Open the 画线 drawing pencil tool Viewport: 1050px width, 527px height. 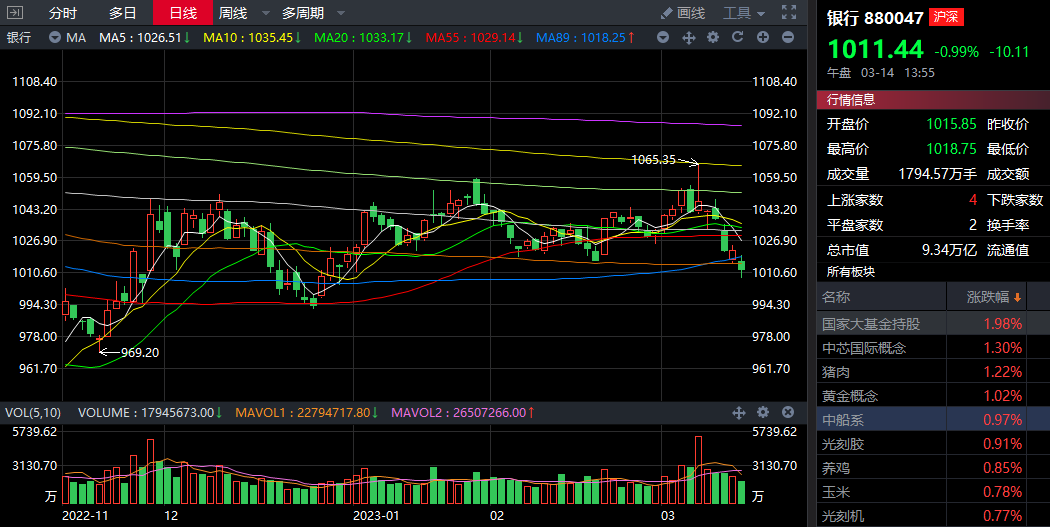(683, 13)
